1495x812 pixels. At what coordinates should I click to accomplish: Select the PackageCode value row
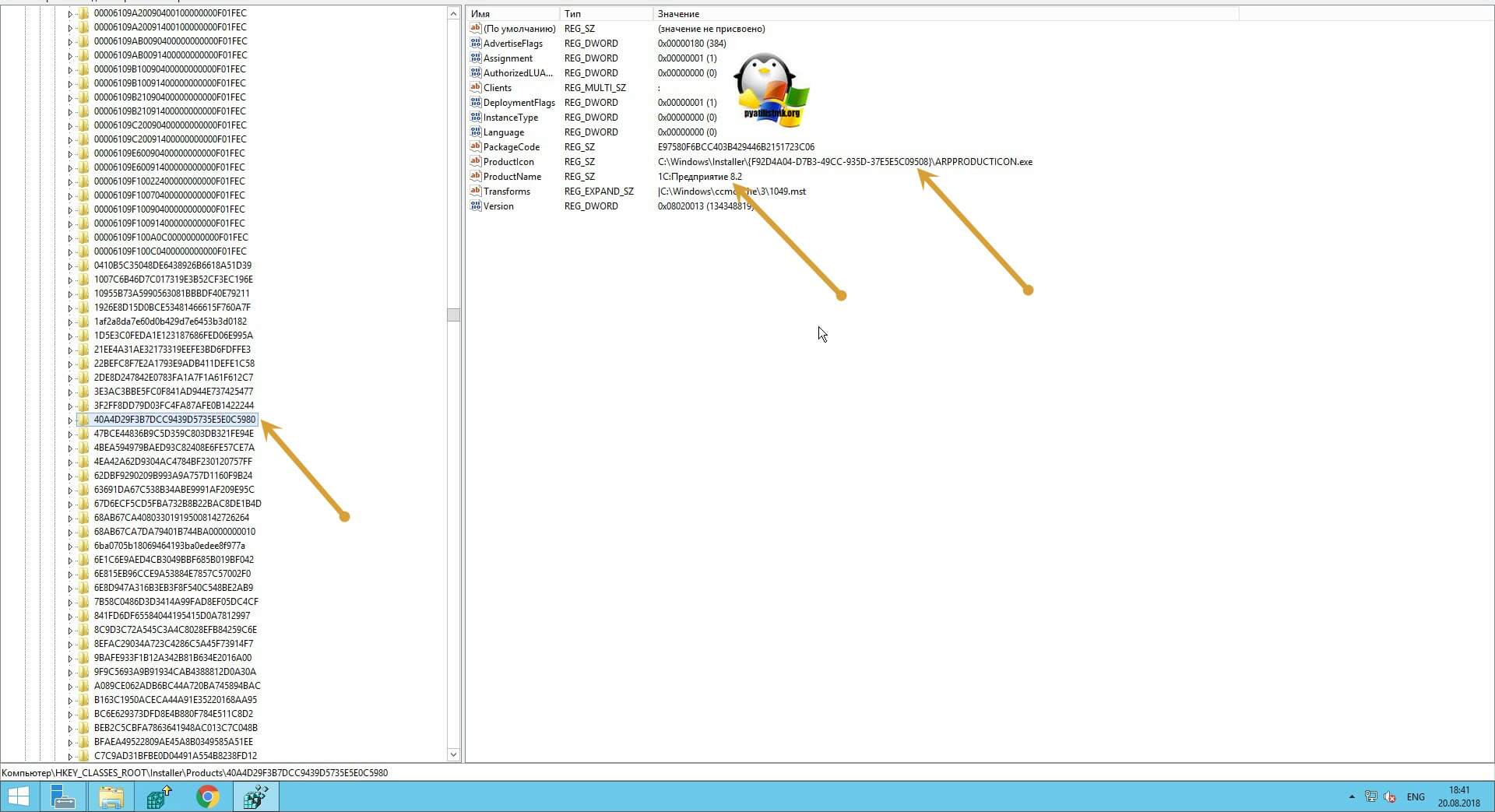pos(511,147)
